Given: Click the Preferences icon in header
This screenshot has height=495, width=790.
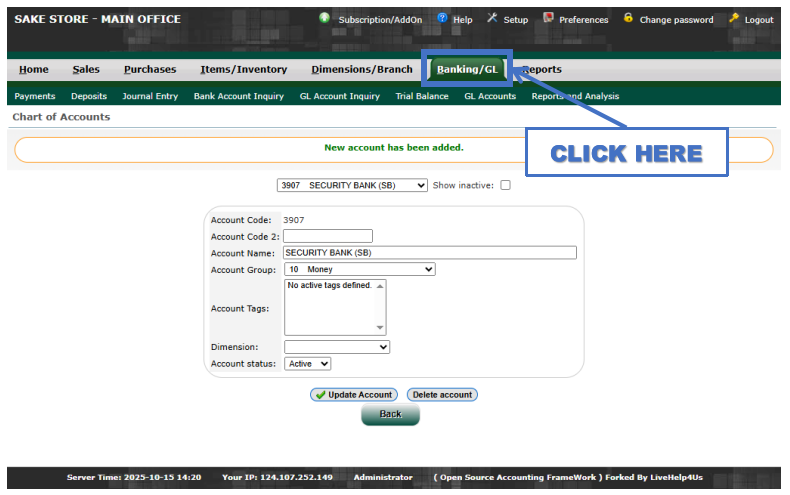Looking at the screenshot, I should point(548,18).
